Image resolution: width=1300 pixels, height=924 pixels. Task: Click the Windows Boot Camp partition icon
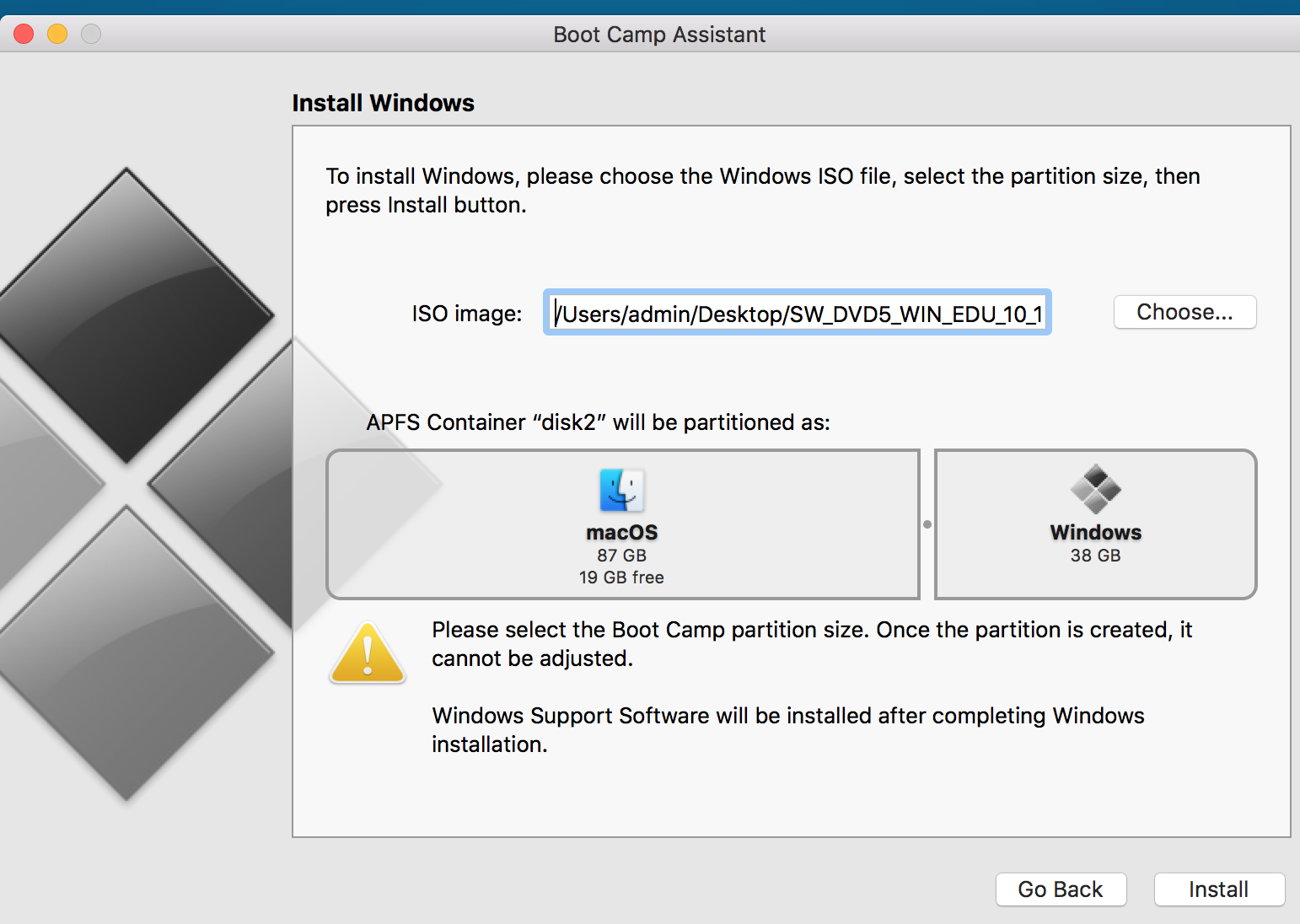pyautogui.click(x=1095, y=489)
